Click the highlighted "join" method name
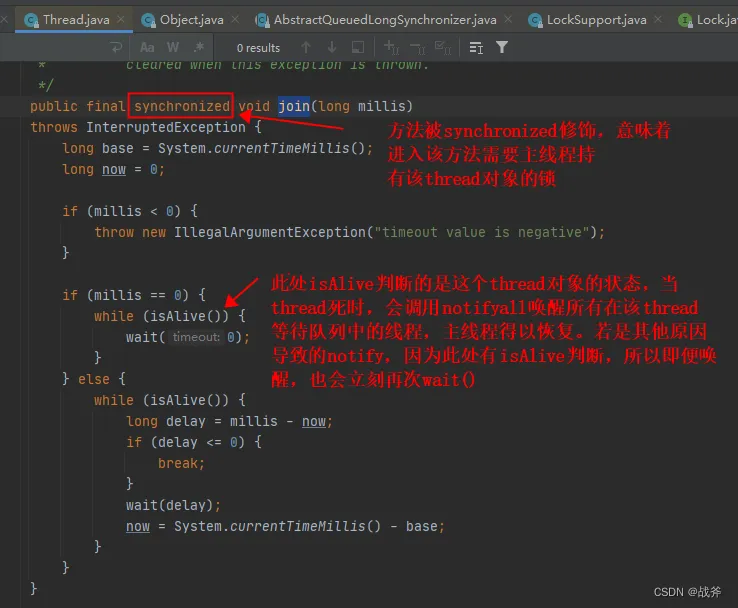738x608 pixels. [294, 106]
